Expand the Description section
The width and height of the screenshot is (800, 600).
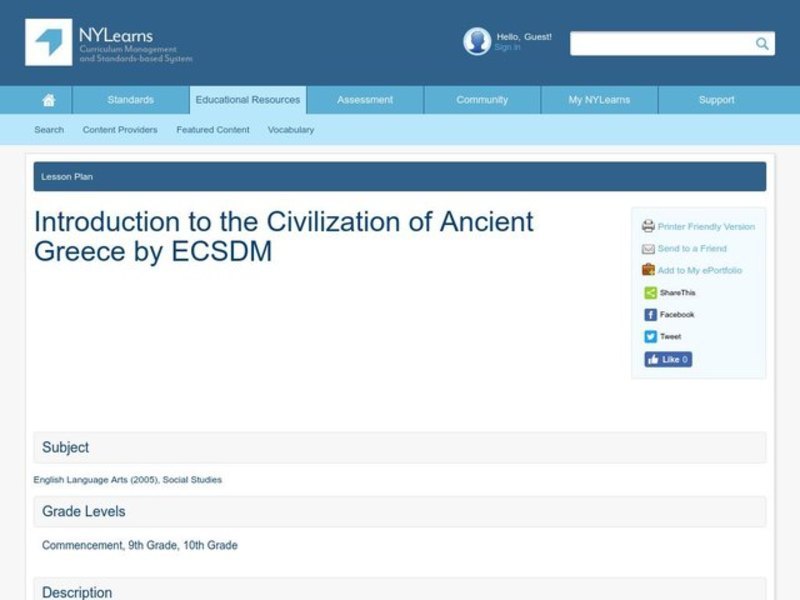pos(77,592)
